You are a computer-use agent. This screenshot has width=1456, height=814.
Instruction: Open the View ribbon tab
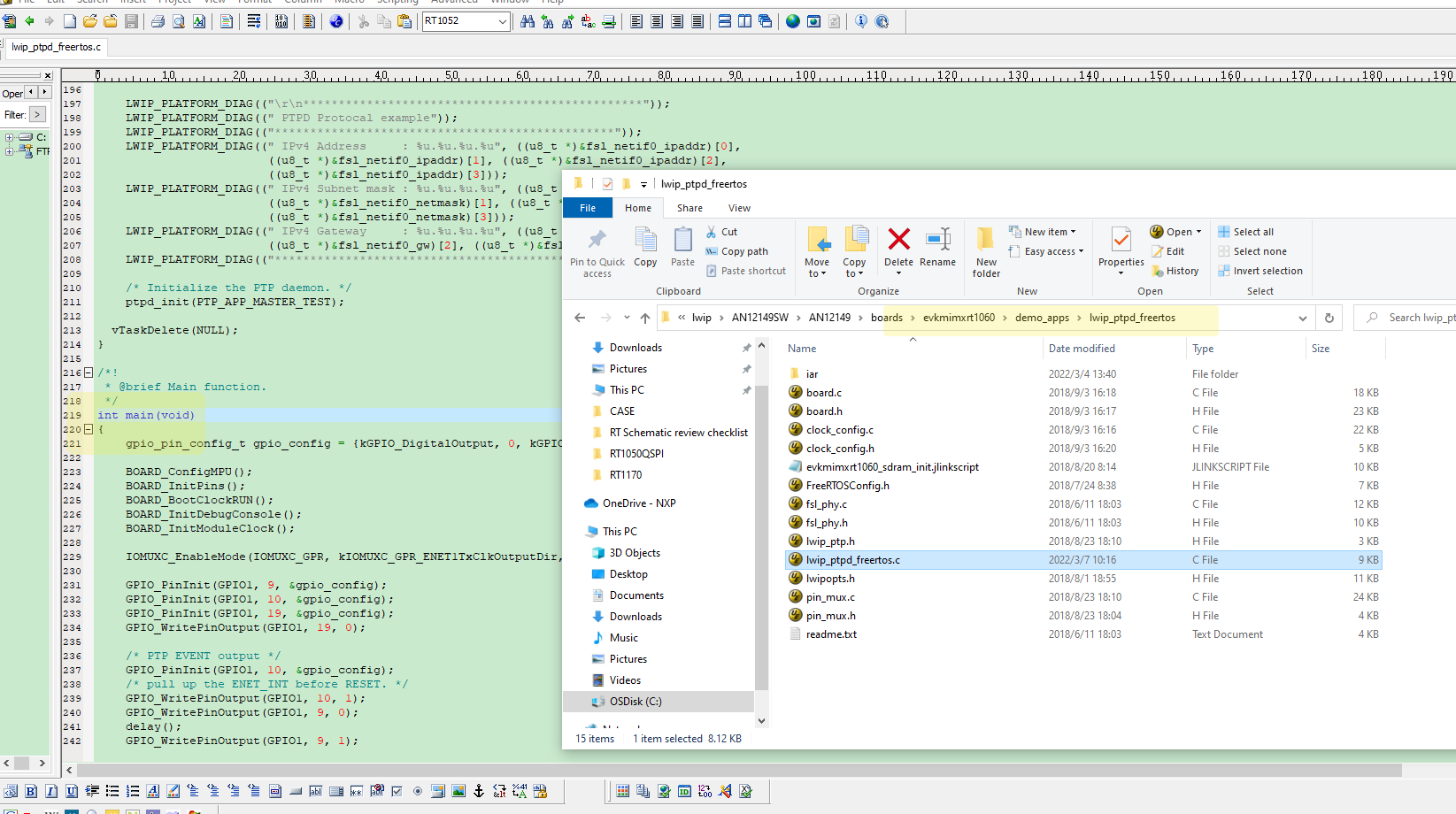click(x=739, y=208)
